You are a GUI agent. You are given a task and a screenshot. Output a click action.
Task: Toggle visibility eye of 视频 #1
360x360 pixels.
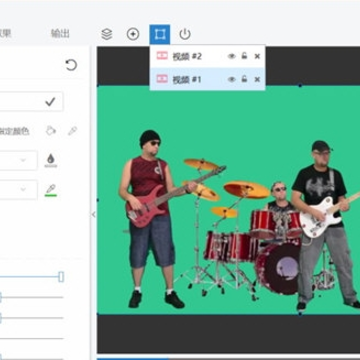pyautogui.click(x=232, y=79)
